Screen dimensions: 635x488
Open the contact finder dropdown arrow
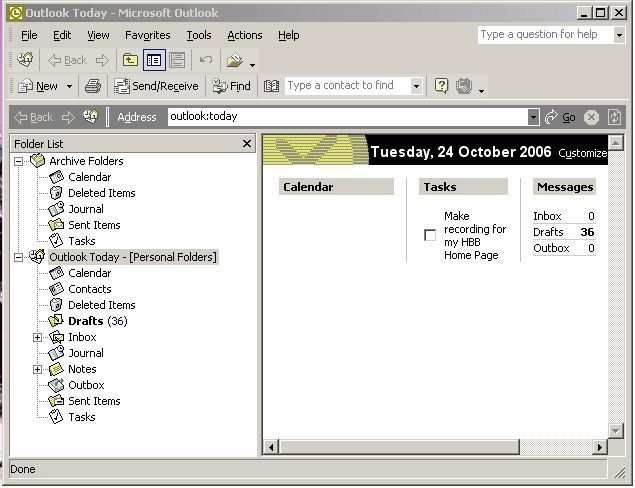[x=416, y=86]
